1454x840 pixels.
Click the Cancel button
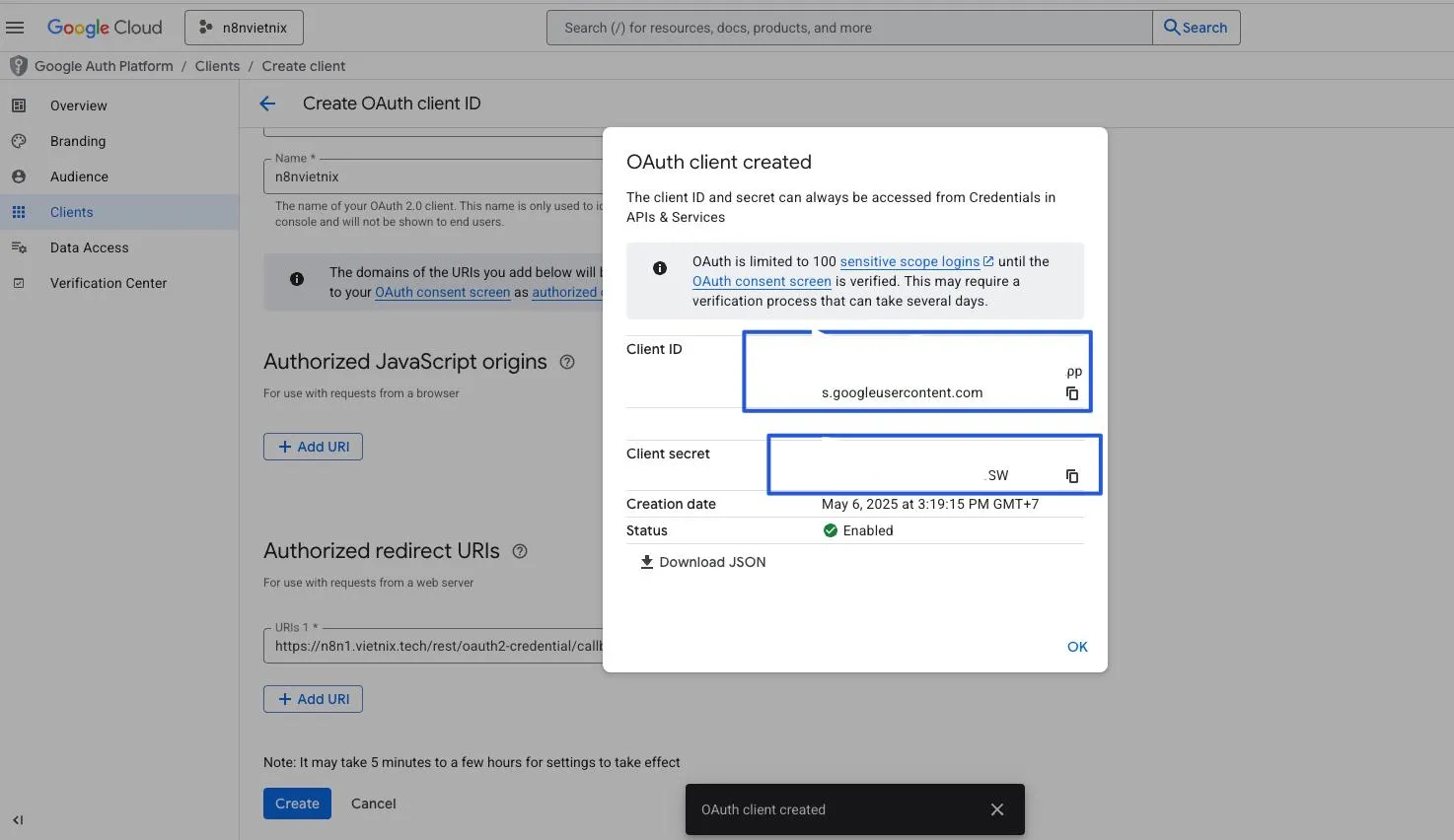click(374, 804)
